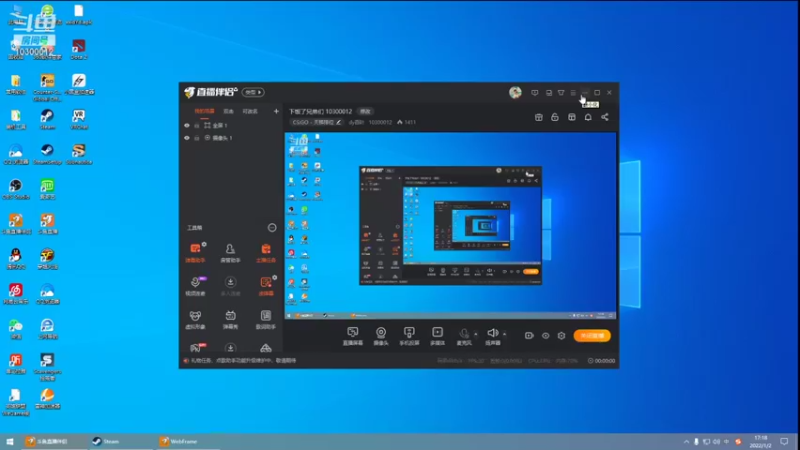Viewport: 800px width, 450px height.
Task: Select the VRChat desktop icon
Action: point(79,120)
